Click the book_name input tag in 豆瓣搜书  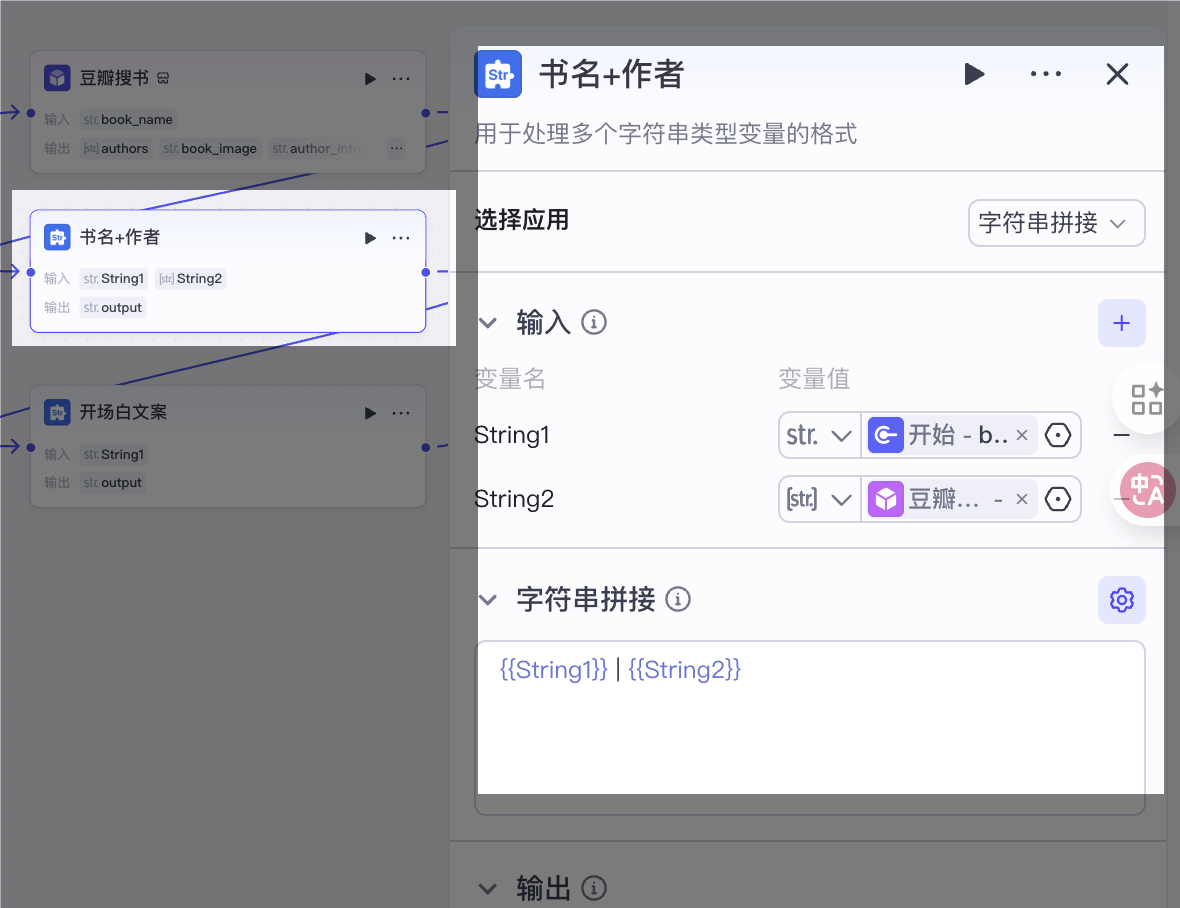tap(128, 120)
